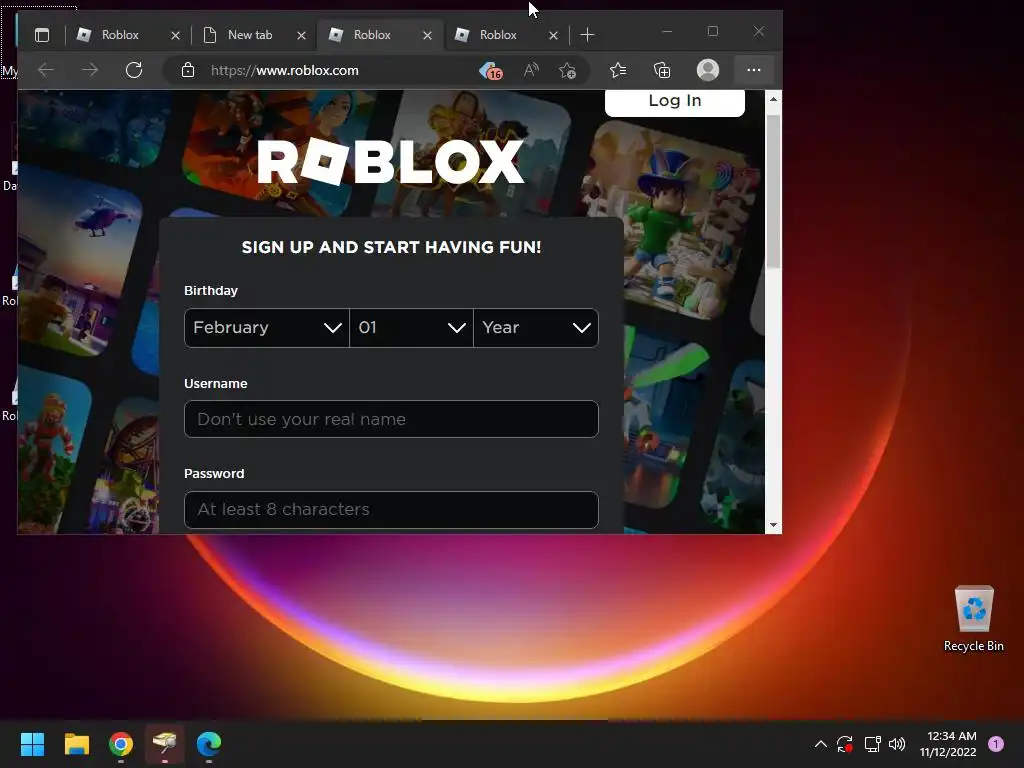
Task: Open network status tray icon
Action: (872, 744)
